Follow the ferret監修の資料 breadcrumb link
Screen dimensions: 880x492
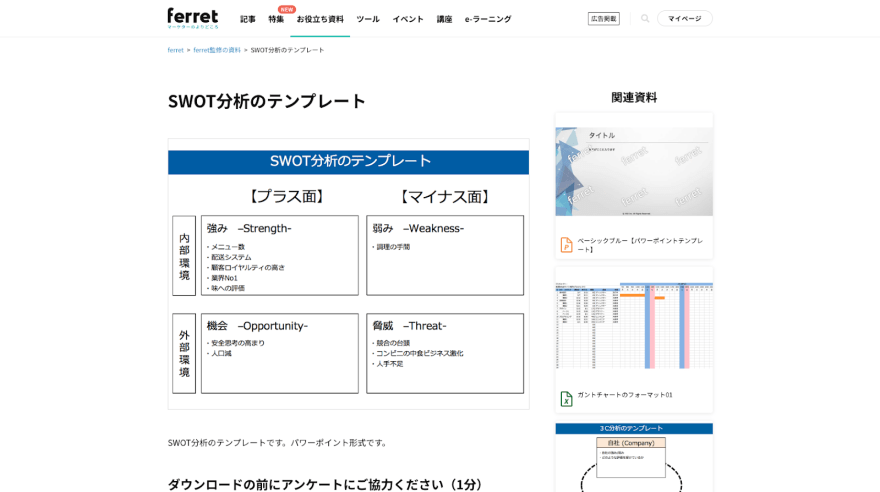217,50
